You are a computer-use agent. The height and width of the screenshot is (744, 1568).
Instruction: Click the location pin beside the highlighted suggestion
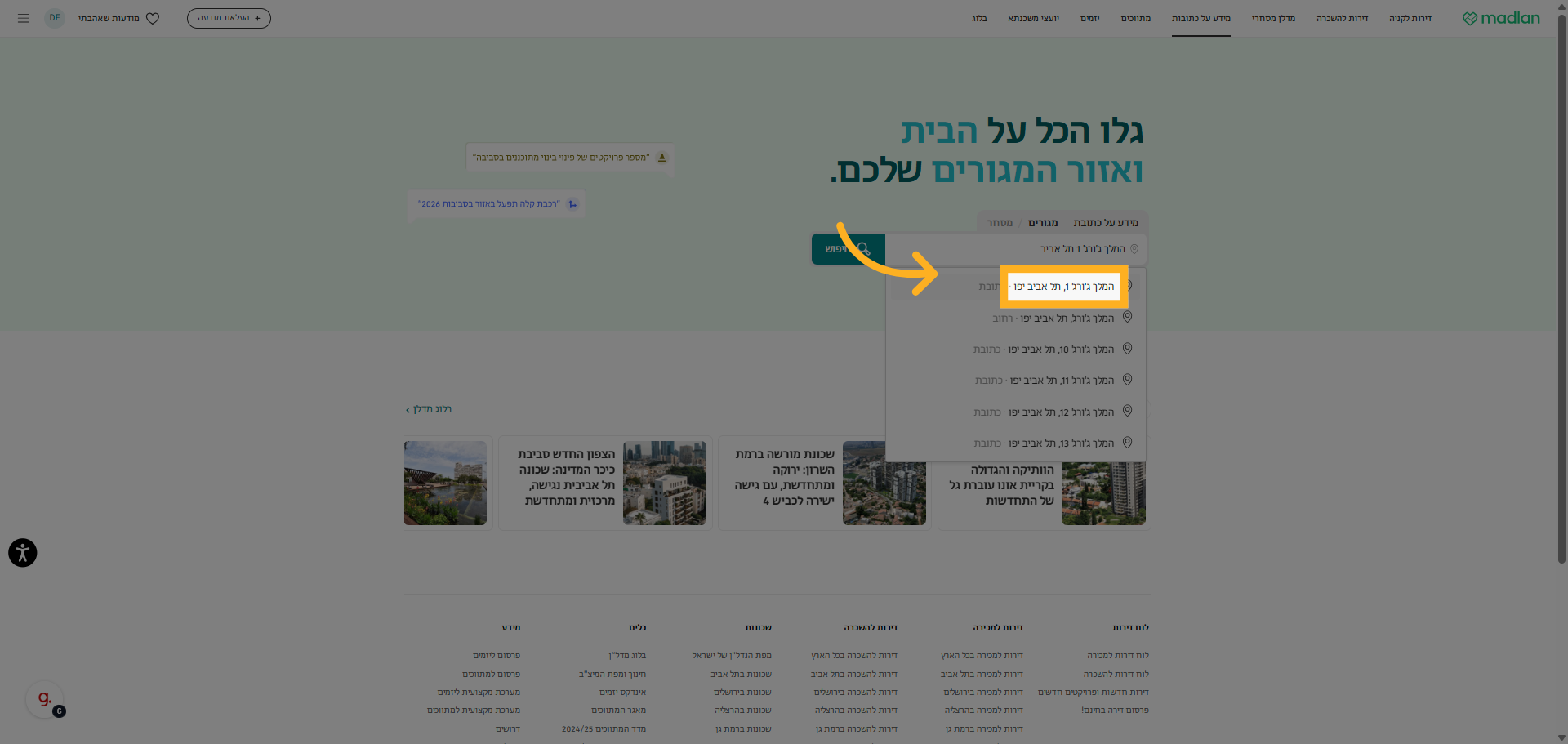pyautogui.click(x=1128, y=284)
